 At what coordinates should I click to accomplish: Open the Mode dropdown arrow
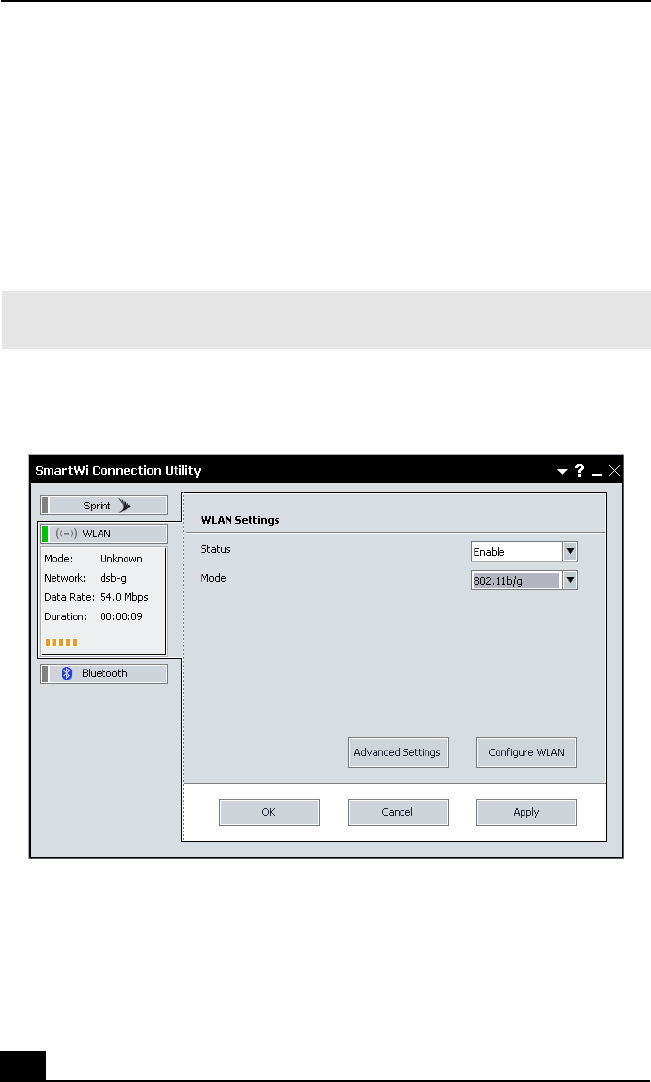pos(570,580)
